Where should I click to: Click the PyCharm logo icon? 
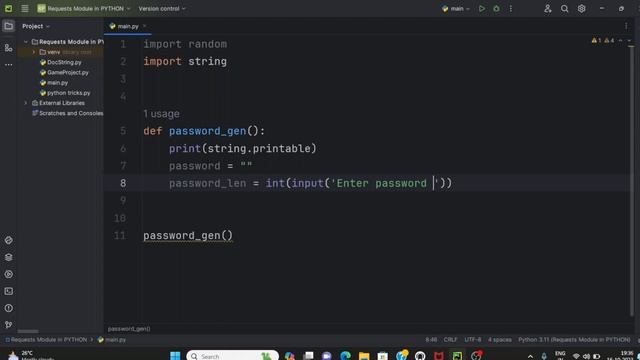8,9
